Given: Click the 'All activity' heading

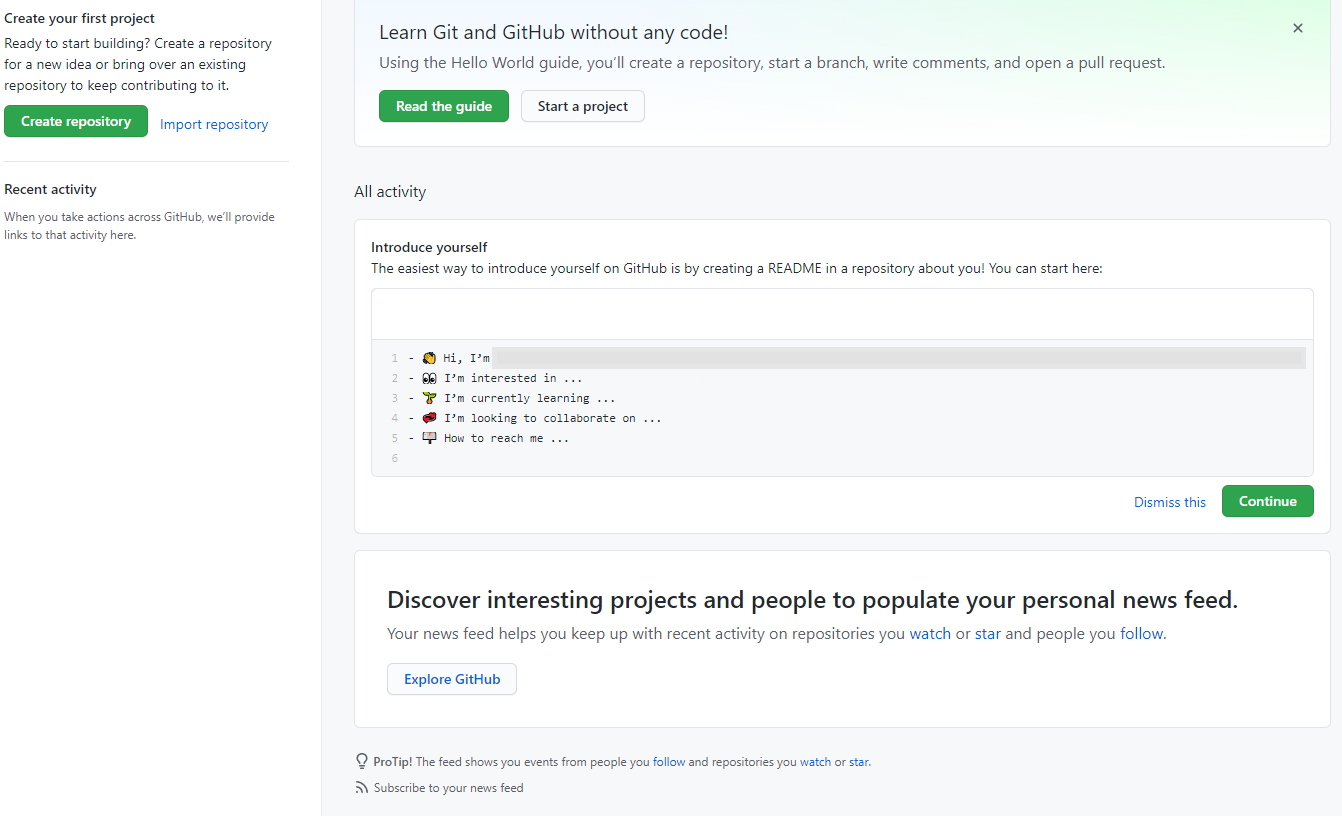Looking at the screenshot, I should click(x=390, y=191).
